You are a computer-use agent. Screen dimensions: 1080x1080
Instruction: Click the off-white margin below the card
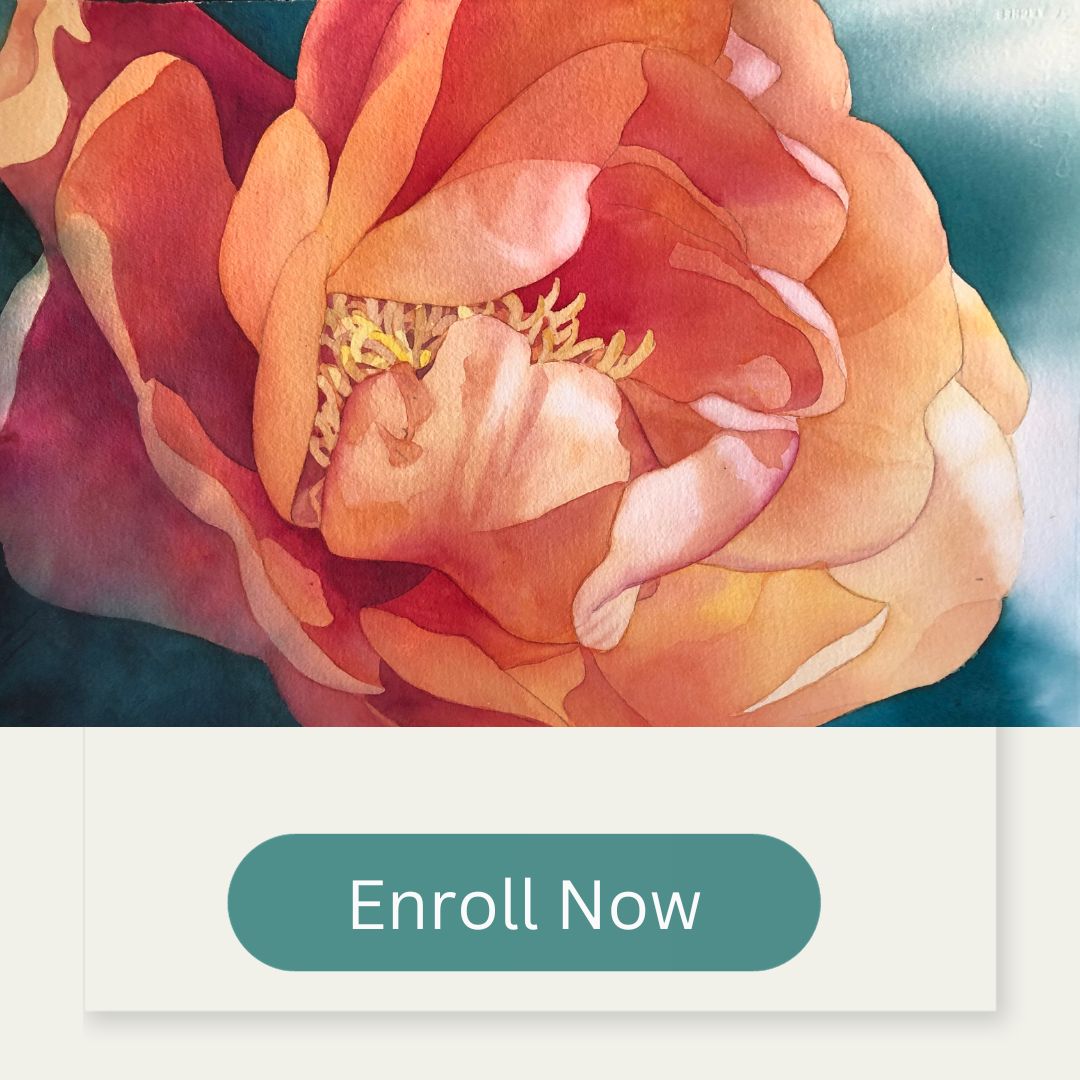540,1054
